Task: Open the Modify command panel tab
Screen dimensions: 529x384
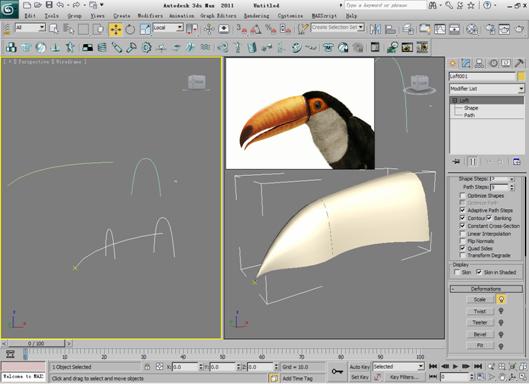Action: point(466,63)
